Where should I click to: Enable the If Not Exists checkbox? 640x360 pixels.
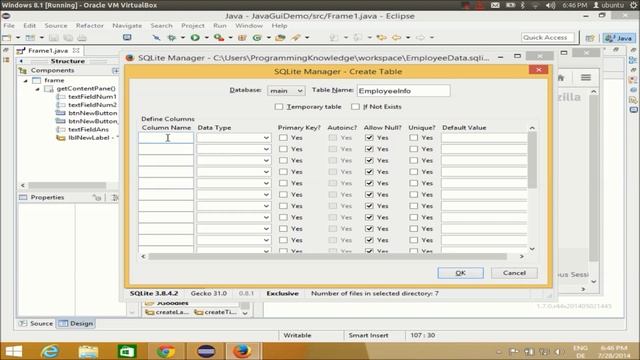356,107
